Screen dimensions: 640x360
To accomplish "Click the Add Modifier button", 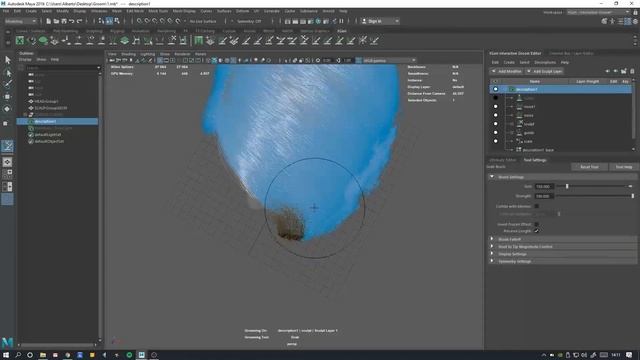I will pos(507,71).
